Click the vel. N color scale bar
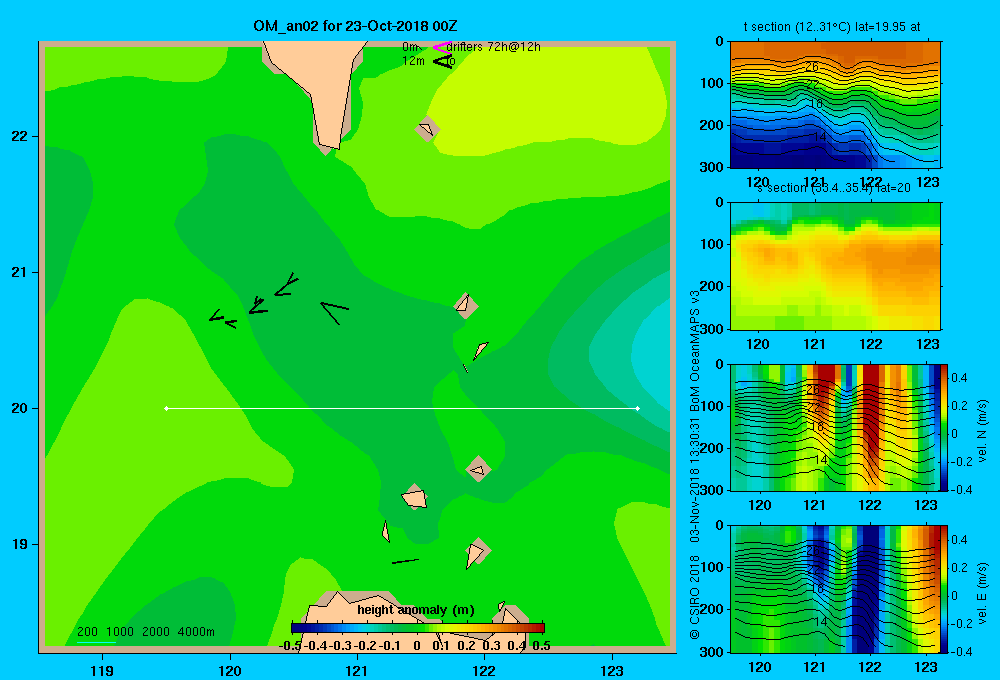This screenshot has width=1000, height=680. point(944,427)
